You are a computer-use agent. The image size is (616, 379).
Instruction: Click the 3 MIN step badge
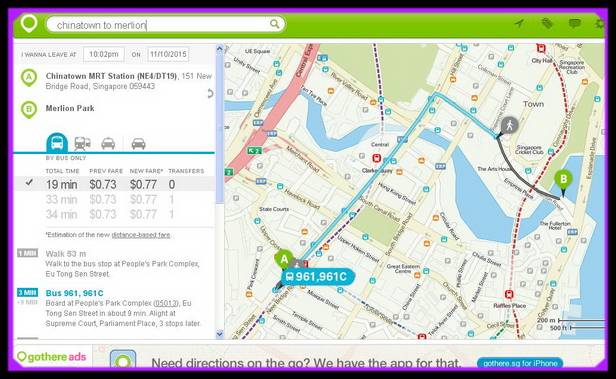pyautogui.click(x=28, y=293)
